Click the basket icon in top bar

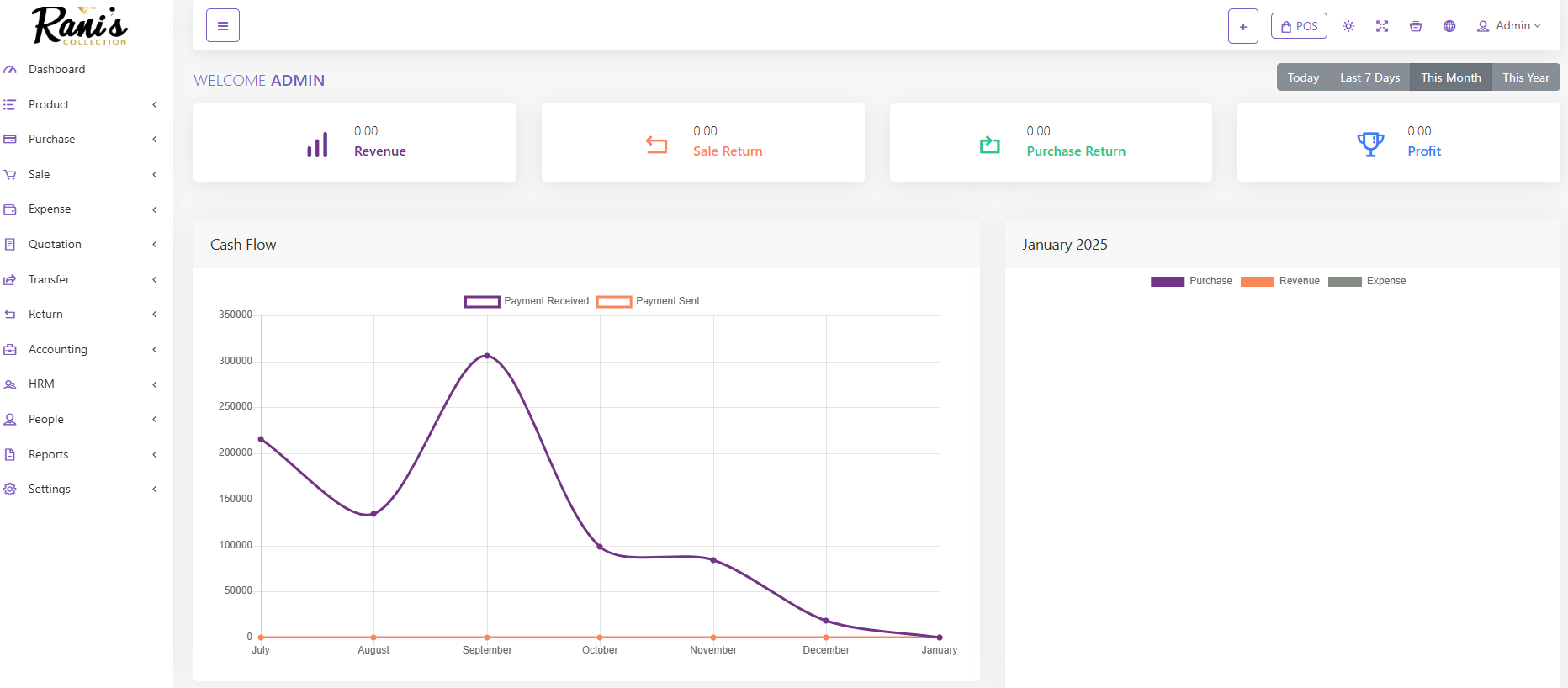tap(1416, 26)
